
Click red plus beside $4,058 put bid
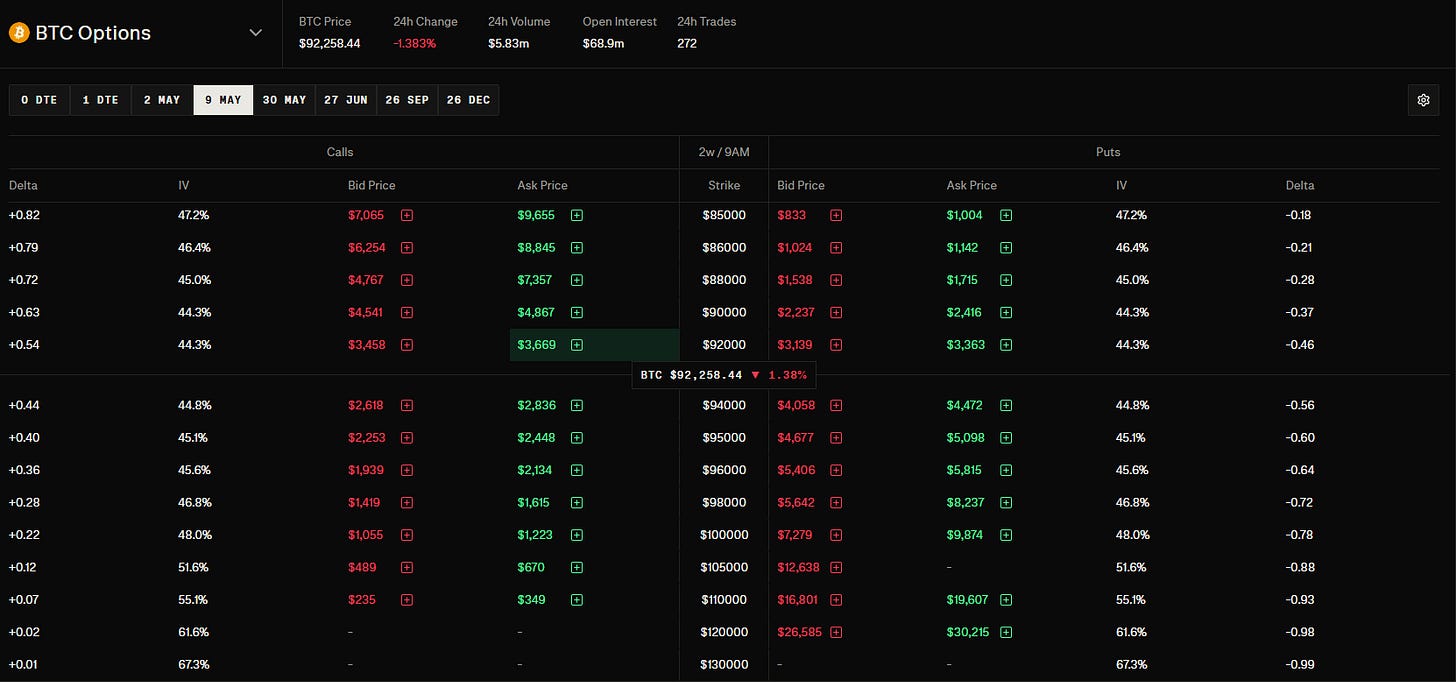836,405
